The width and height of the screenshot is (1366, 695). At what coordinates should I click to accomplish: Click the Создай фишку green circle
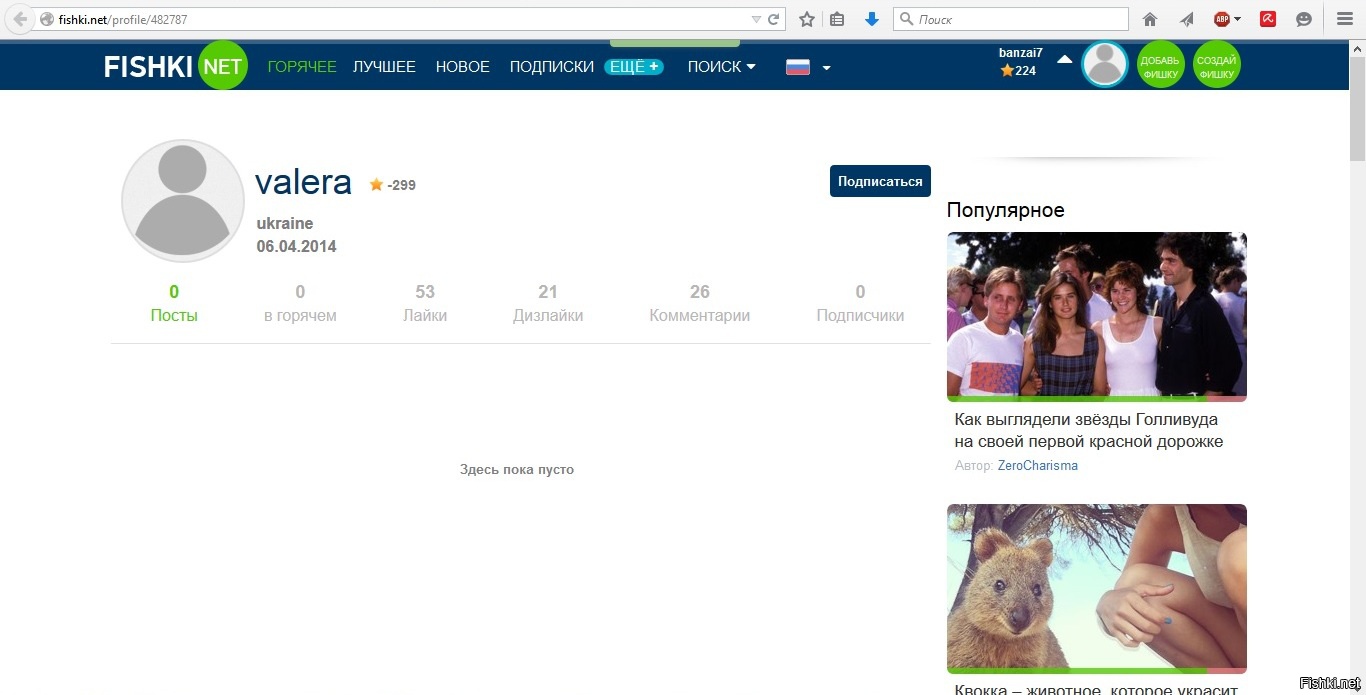coord(1217,65)
